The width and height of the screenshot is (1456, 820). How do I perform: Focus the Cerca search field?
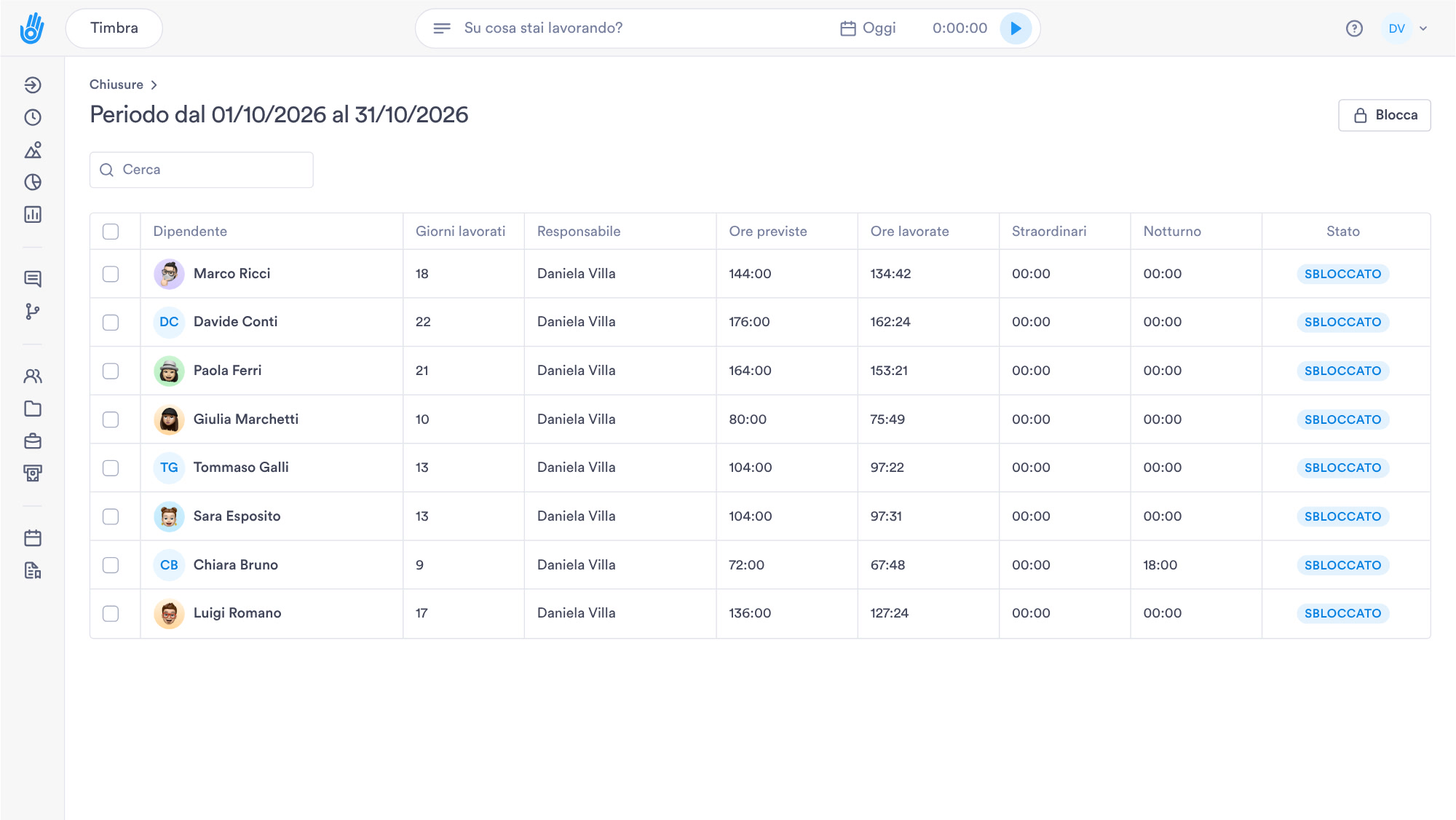[202, 170]
